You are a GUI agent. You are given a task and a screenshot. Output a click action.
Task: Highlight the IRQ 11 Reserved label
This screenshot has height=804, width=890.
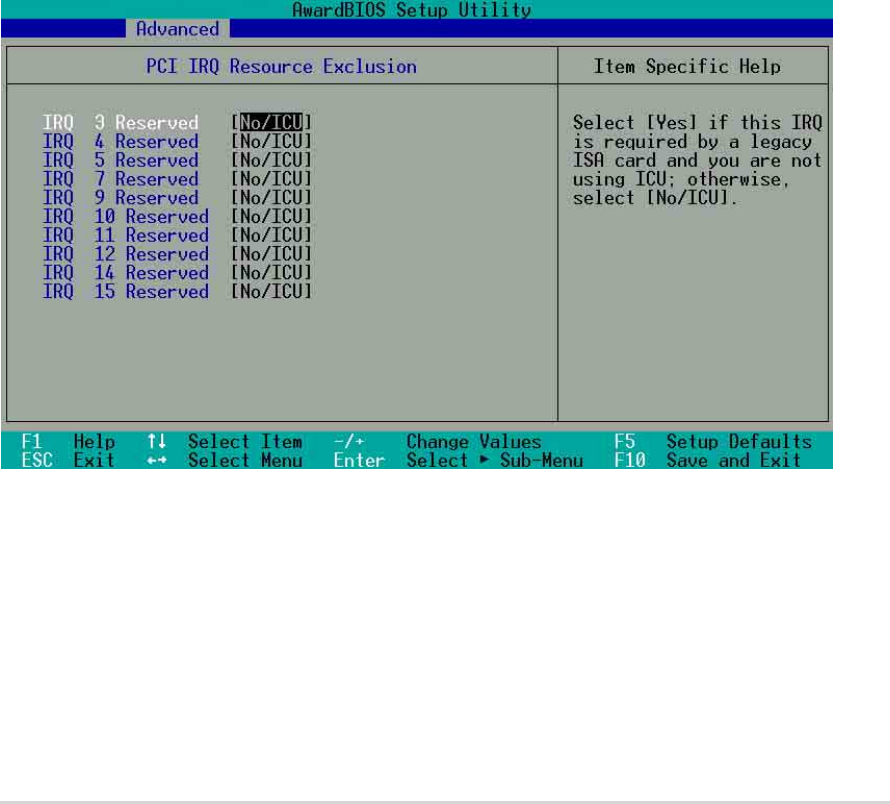point(126,234)
